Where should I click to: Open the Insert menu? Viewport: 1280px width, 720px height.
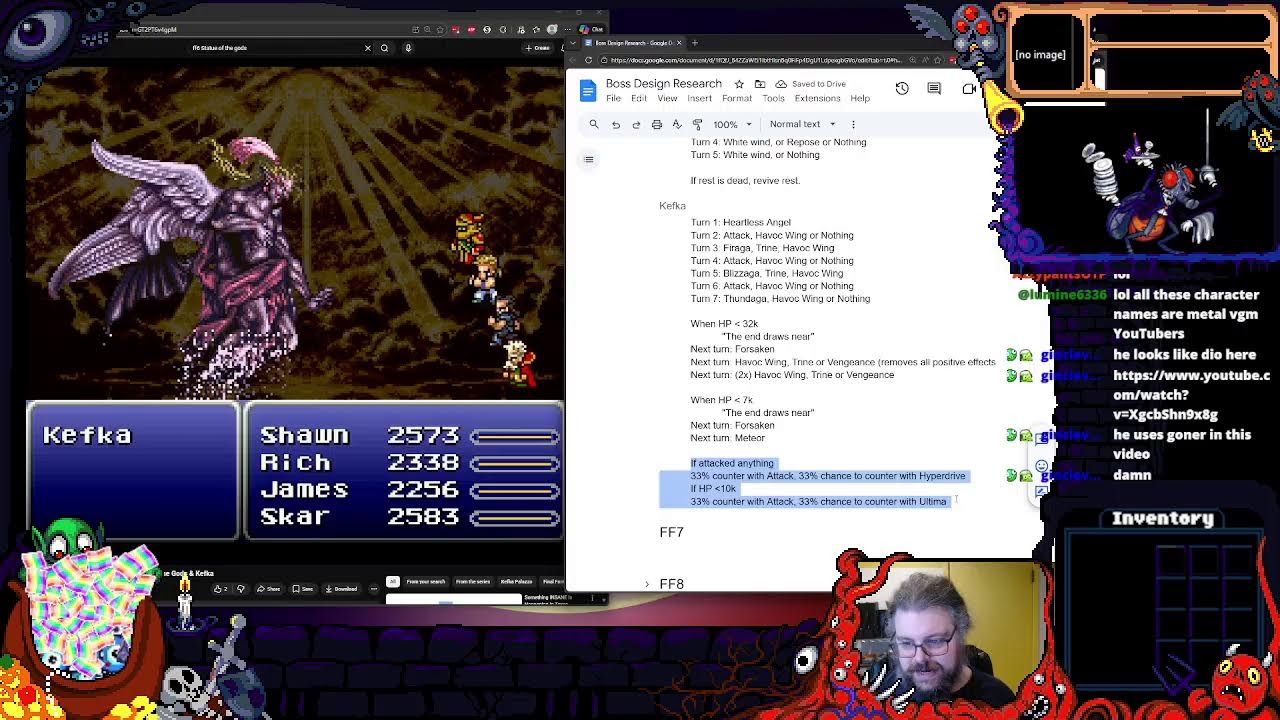click(x=699, y=99)
